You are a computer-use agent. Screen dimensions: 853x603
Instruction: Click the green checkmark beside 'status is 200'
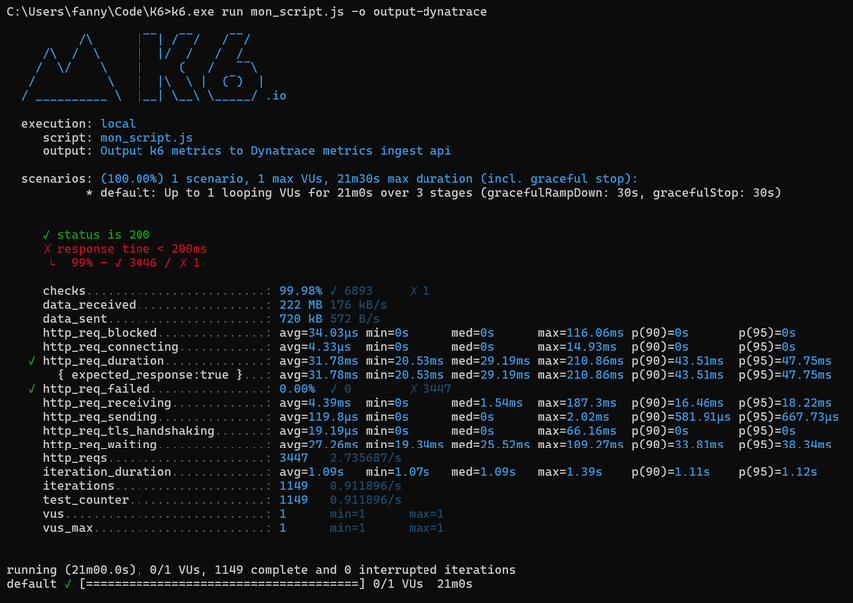47,235
